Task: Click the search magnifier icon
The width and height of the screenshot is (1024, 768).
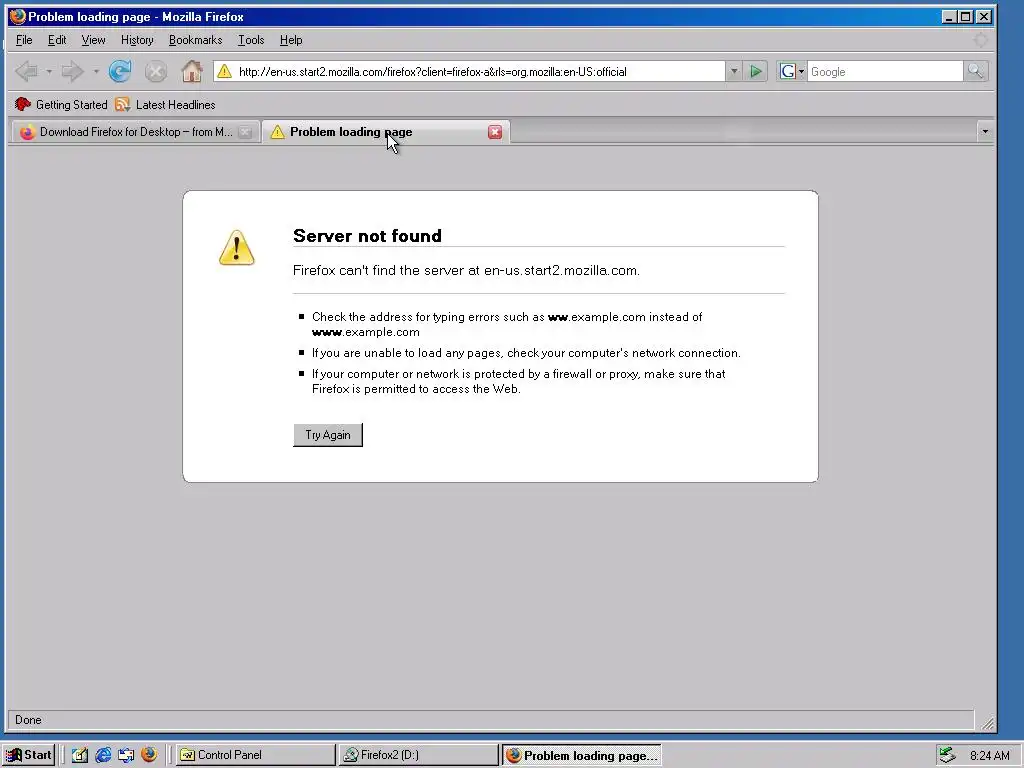Action: pos(975,71)
